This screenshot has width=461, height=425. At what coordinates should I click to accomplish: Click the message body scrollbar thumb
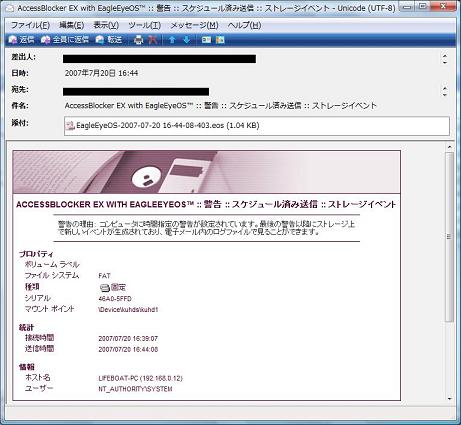(449, 237)
